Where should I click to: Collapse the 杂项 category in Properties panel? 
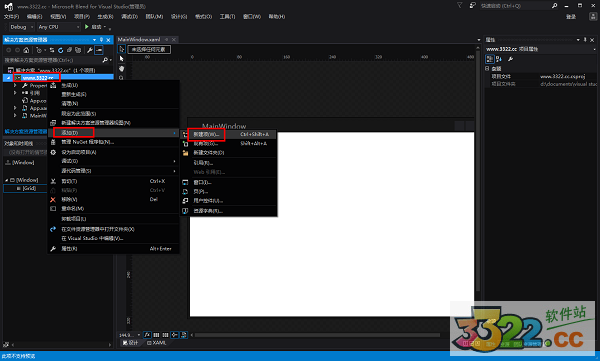488,69
